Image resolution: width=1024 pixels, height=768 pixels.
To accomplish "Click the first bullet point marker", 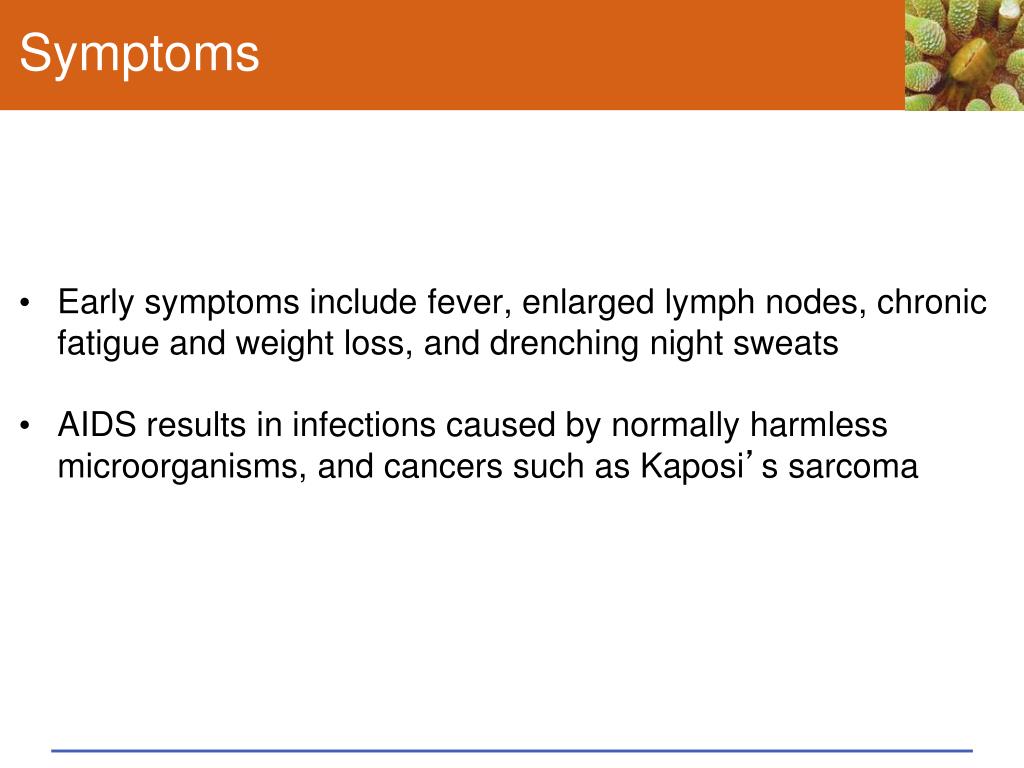I will [x=25, y=303].
